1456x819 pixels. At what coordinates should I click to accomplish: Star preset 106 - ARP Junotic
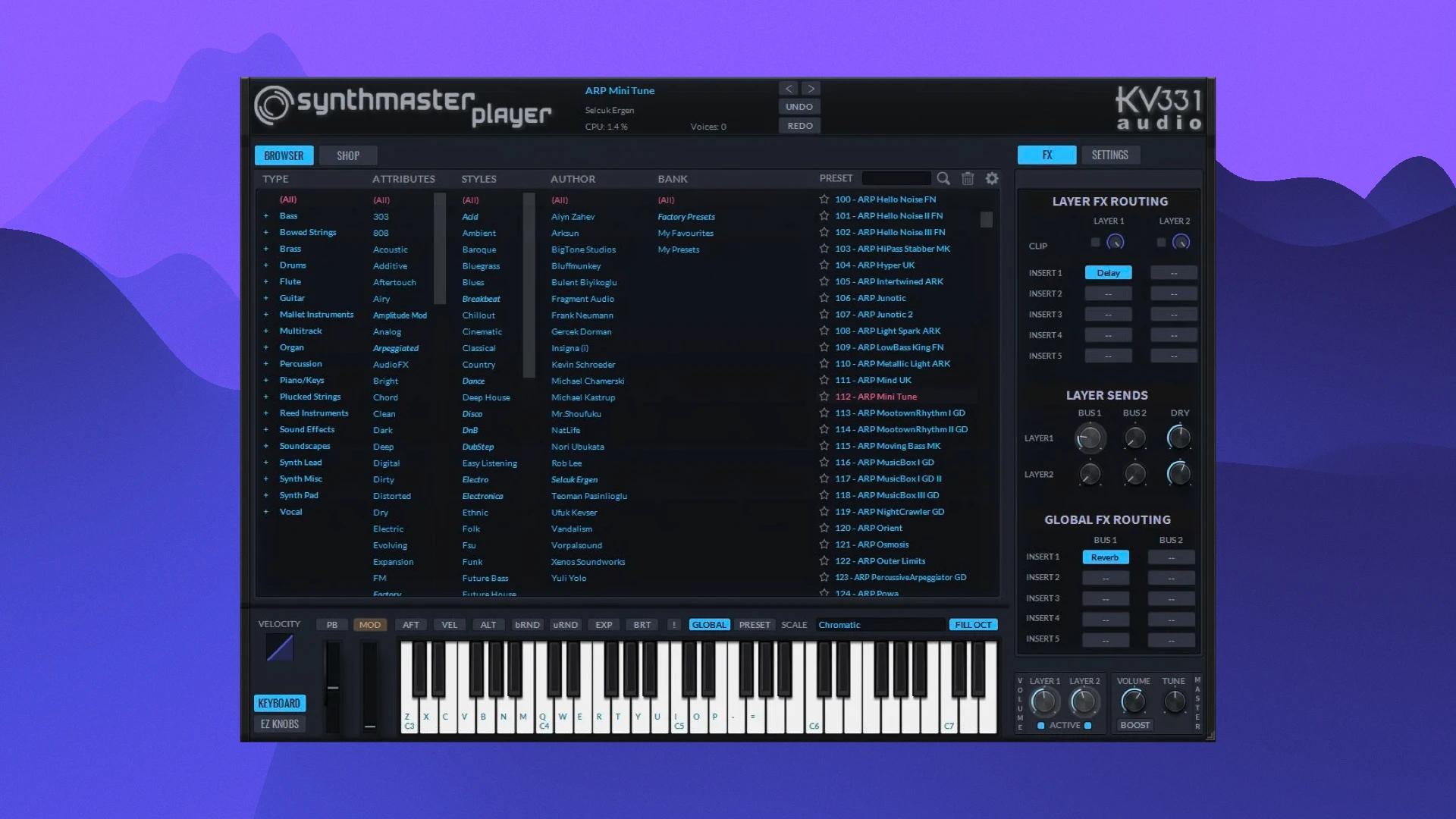824,298
